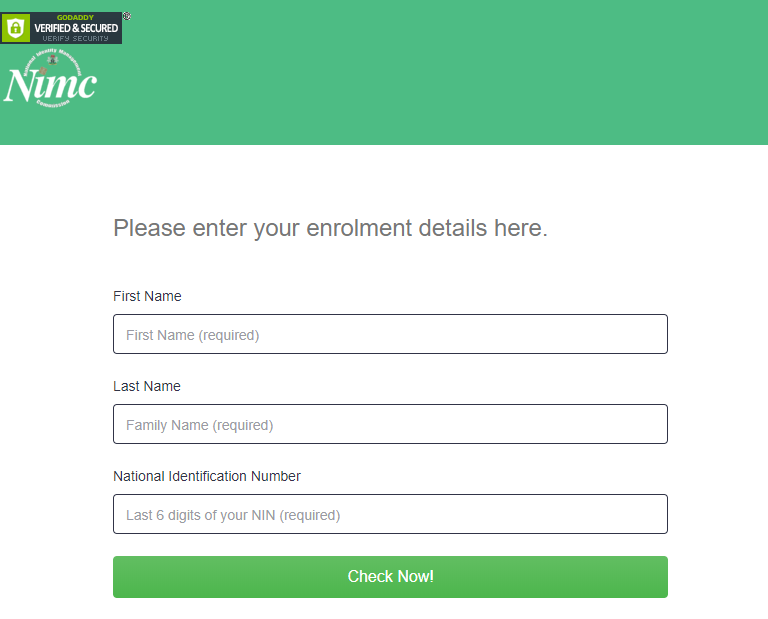The height and width of the screenshot is (619, 768).
Task: Click the chip graphic on NIMC logo
Action: point(43,71)
